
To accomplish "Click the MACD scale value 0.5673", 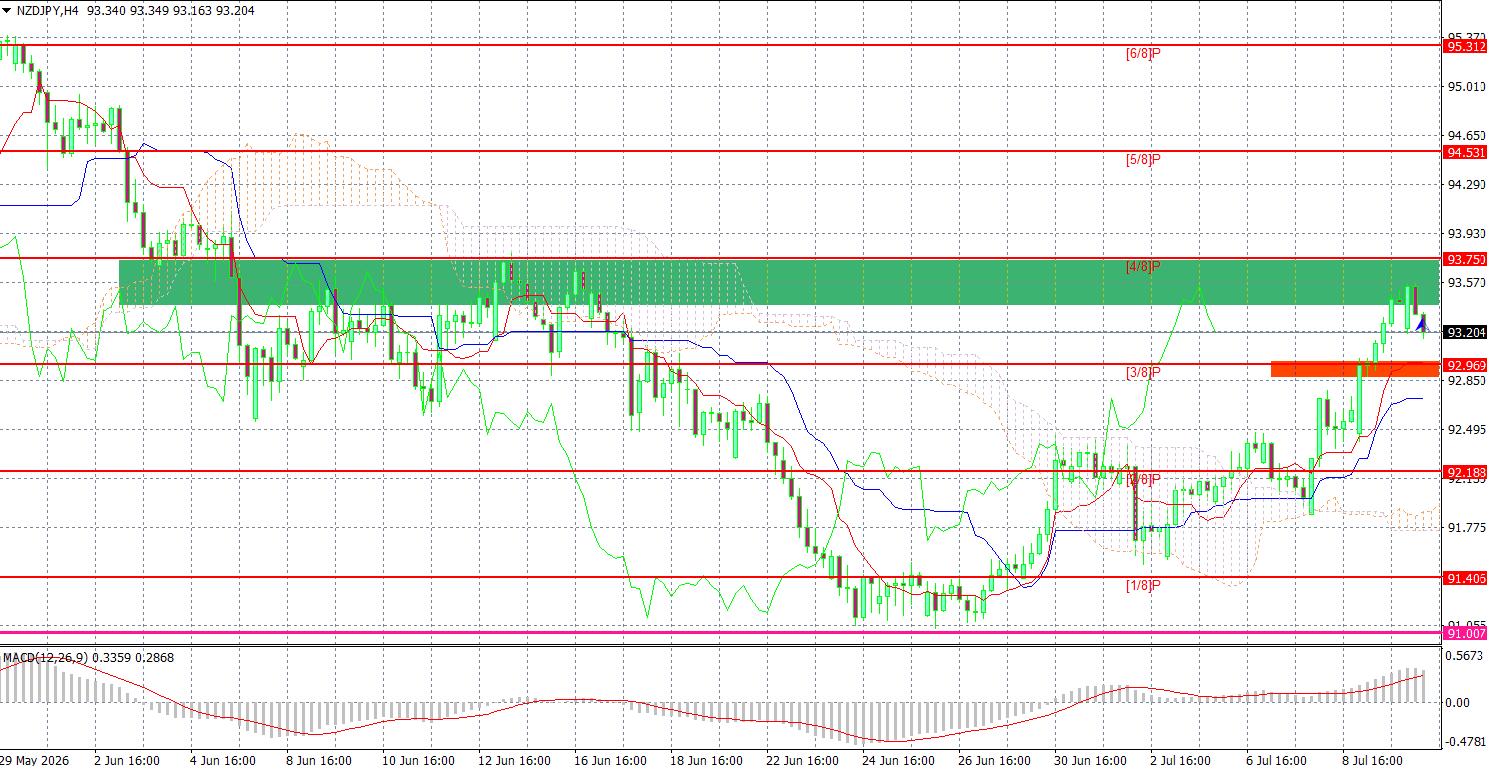I will point(1464,656).
